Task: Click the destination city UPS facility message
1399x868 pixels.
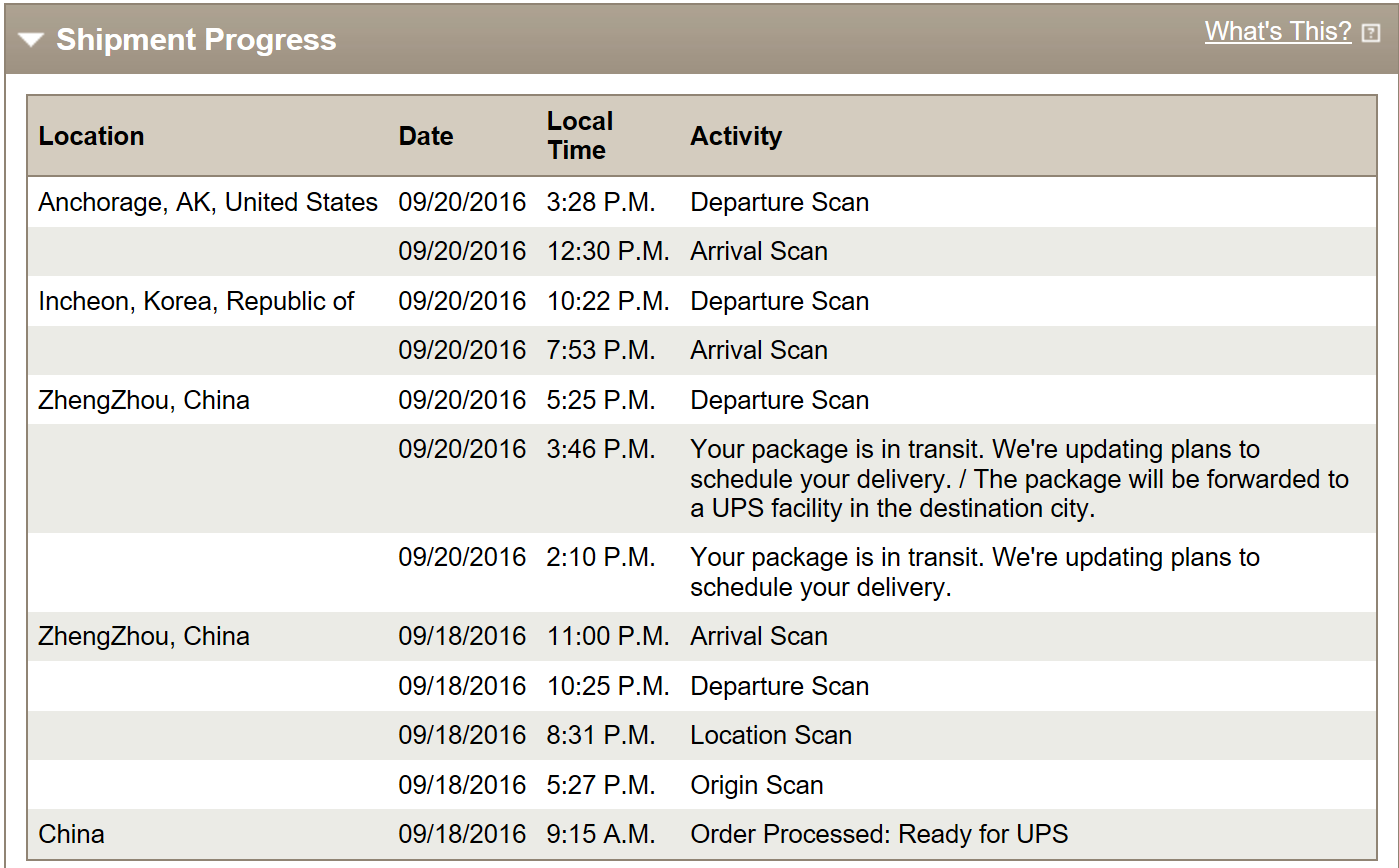Action: click(x=1019, y=479)
